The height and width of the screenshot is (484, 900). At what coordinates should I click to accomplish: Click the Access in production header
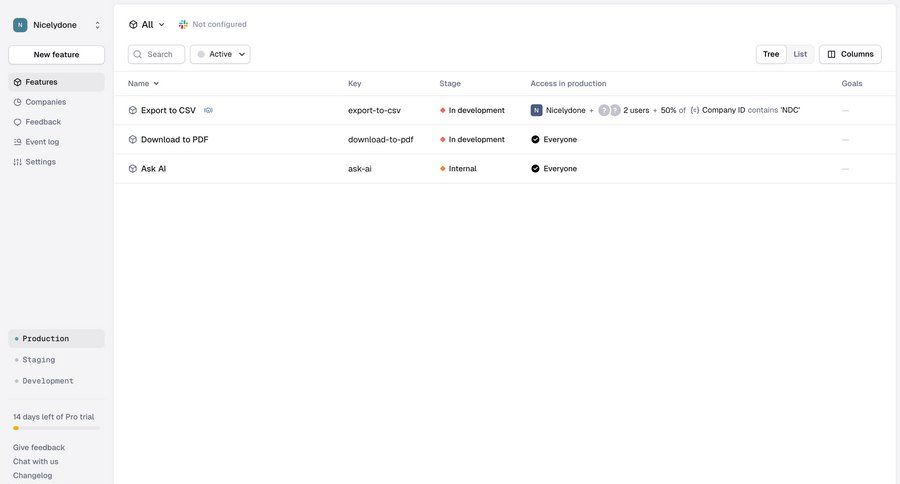568,84
